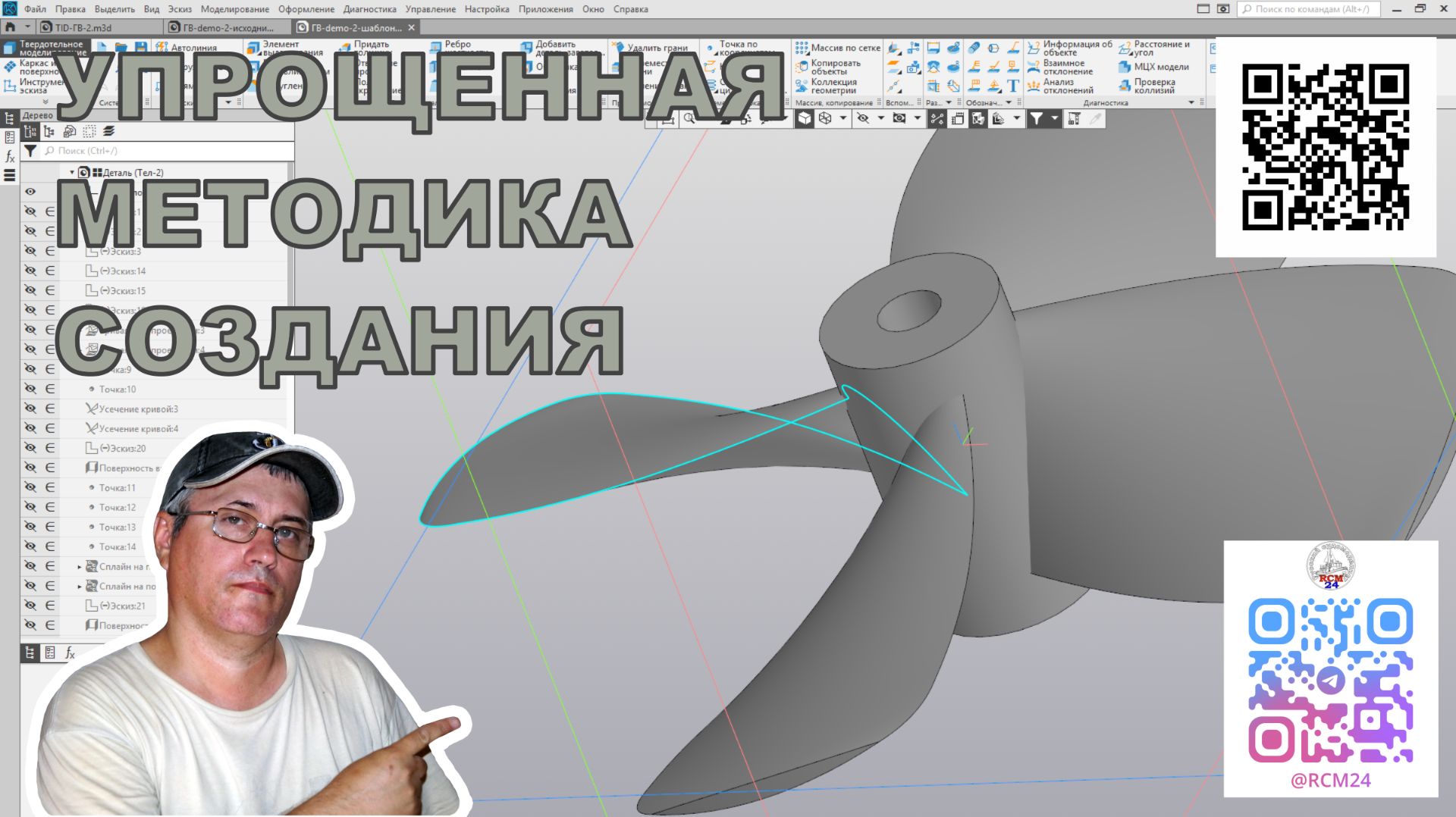Expand the "Сплайн на поверхности" tree node
The image size is (1456, 817).
click(x=81, y=586)
